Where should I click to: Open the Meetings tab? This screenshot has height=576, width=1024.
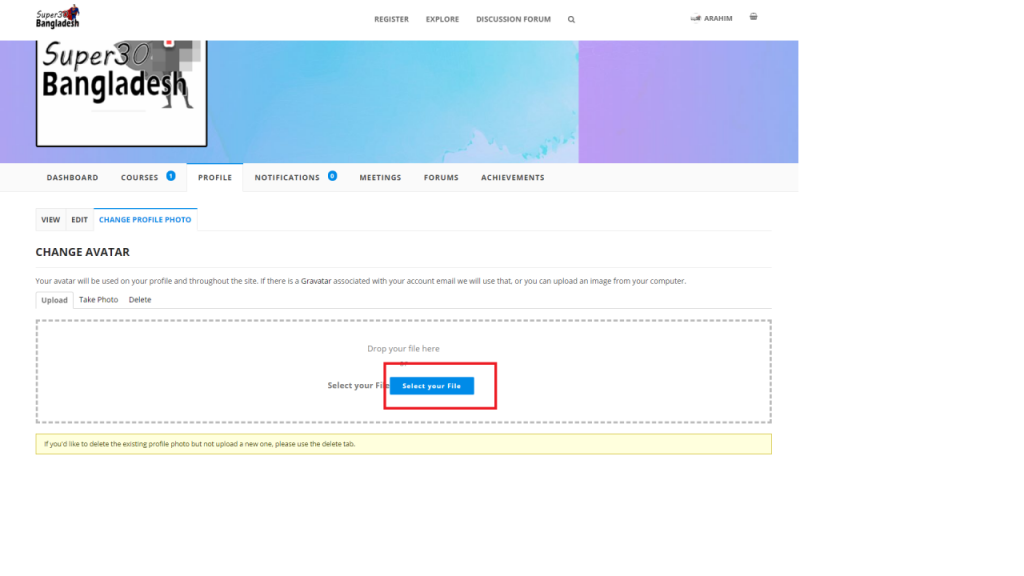point(380,178)
